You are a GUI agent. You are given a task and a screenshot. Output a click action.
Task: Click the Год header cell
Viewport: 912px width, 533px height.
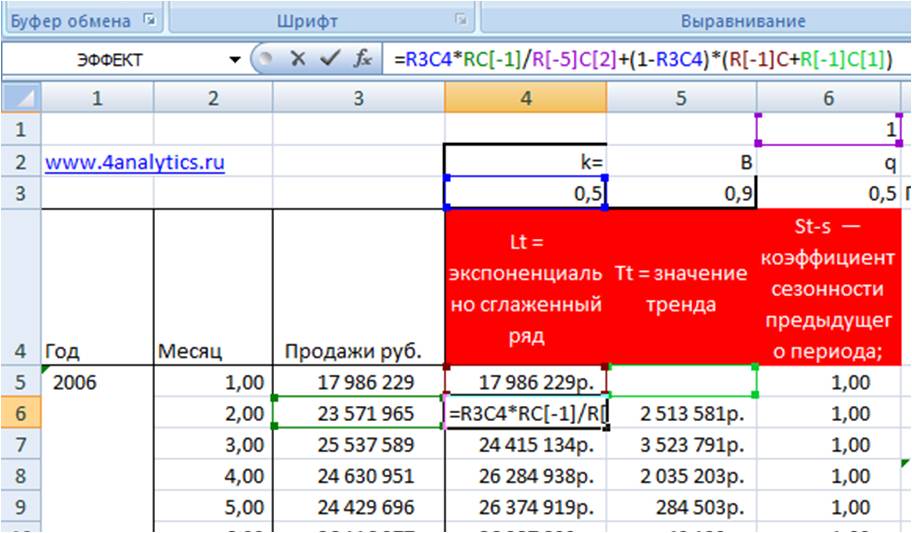[x=97, y=287]
